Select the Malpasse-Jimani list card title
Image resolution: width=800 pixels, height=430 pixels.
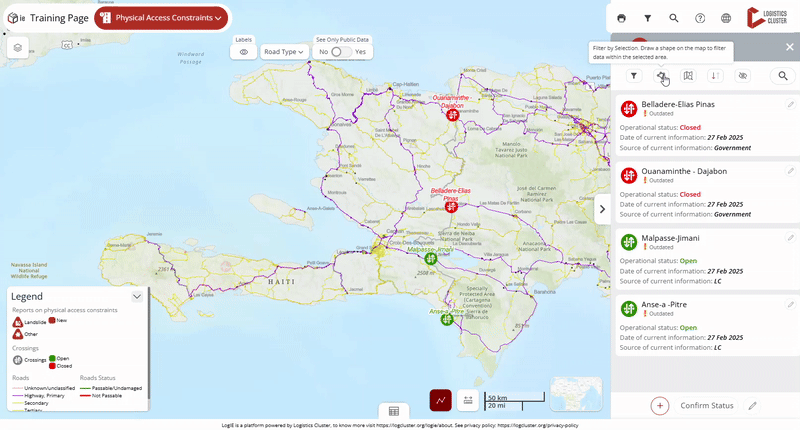tap(670, 238)
